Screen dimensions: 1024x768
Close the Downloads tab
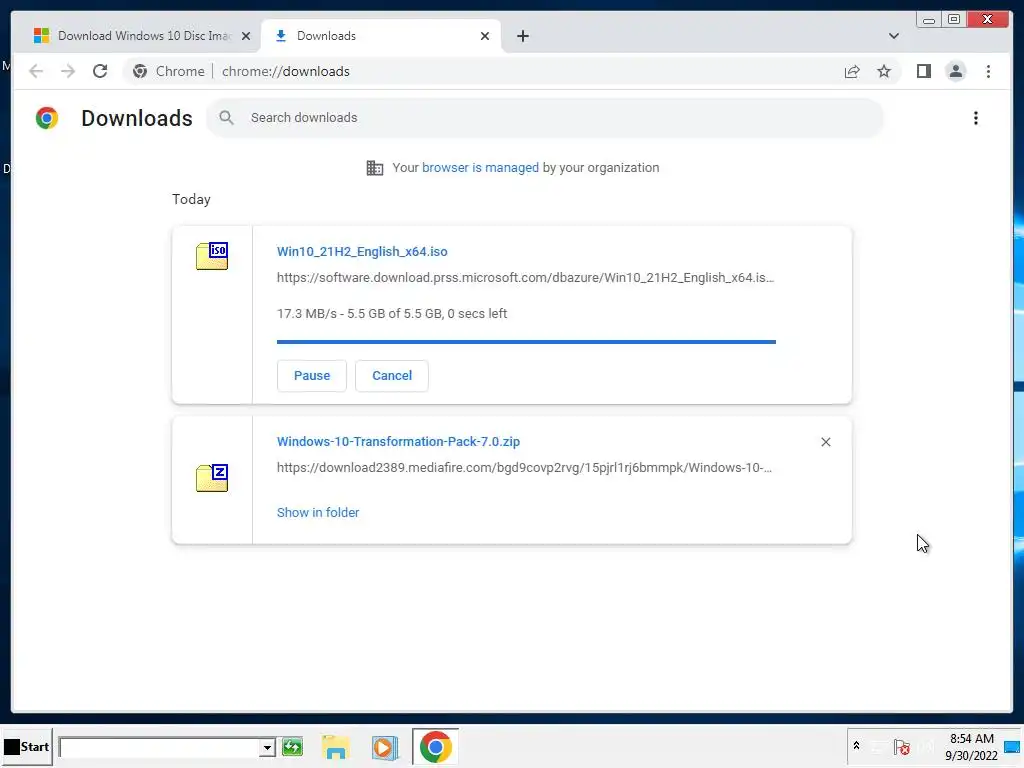pyautogui.click(x=485, y=36)
